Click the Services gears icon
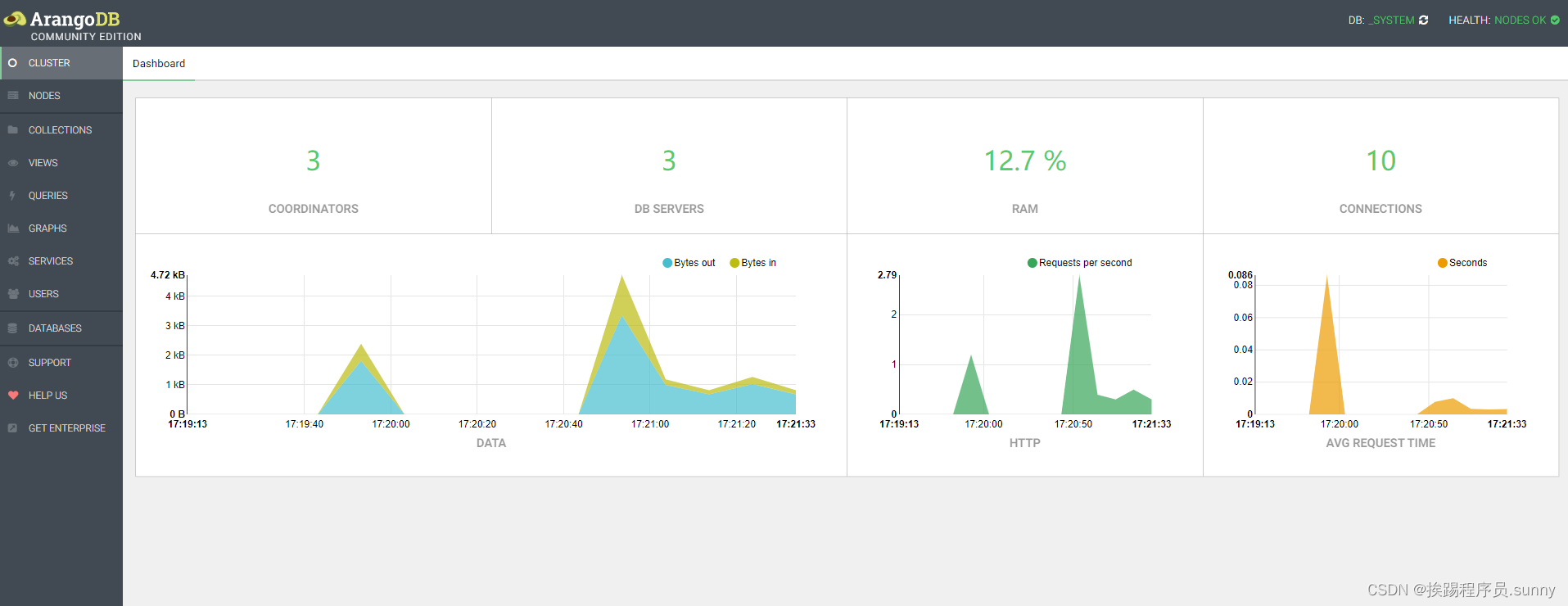 point(13,261)
